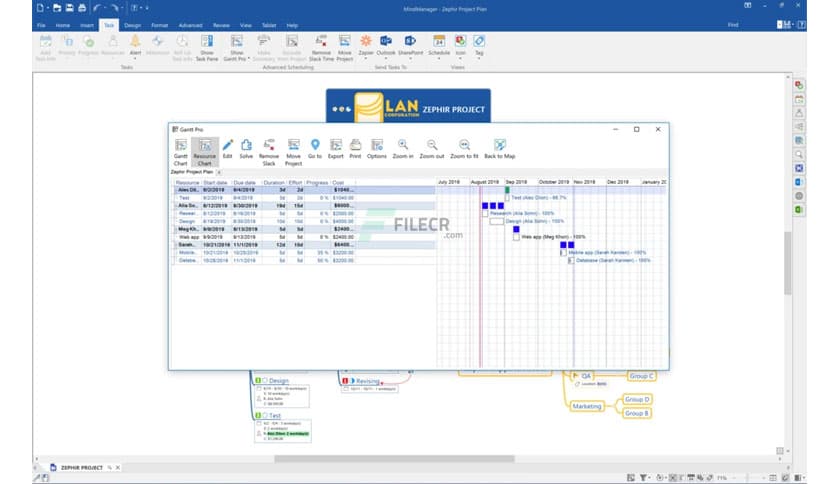Select the Marketing topic on the map
The image size is (836, 484).
tap(586, 406)
